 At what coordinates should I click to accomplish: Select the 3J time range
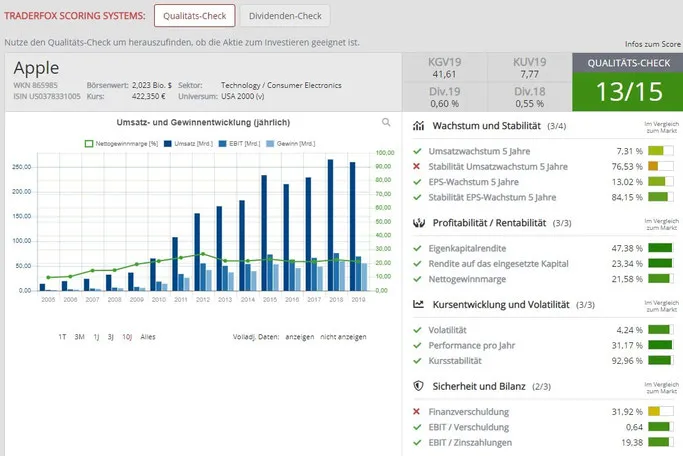point(111,337)
